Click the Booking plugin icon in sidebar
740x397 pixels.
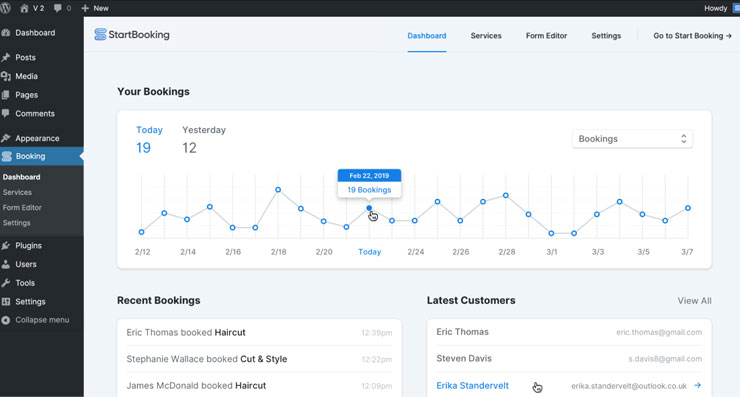(x=6, y=156)
